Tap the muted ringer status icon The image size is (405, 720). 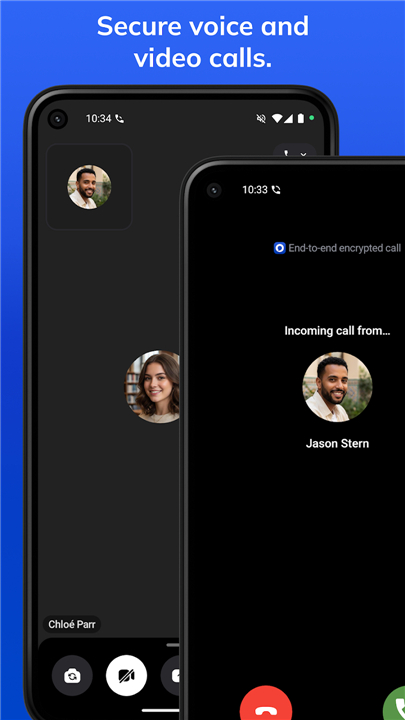pos(261,118)
